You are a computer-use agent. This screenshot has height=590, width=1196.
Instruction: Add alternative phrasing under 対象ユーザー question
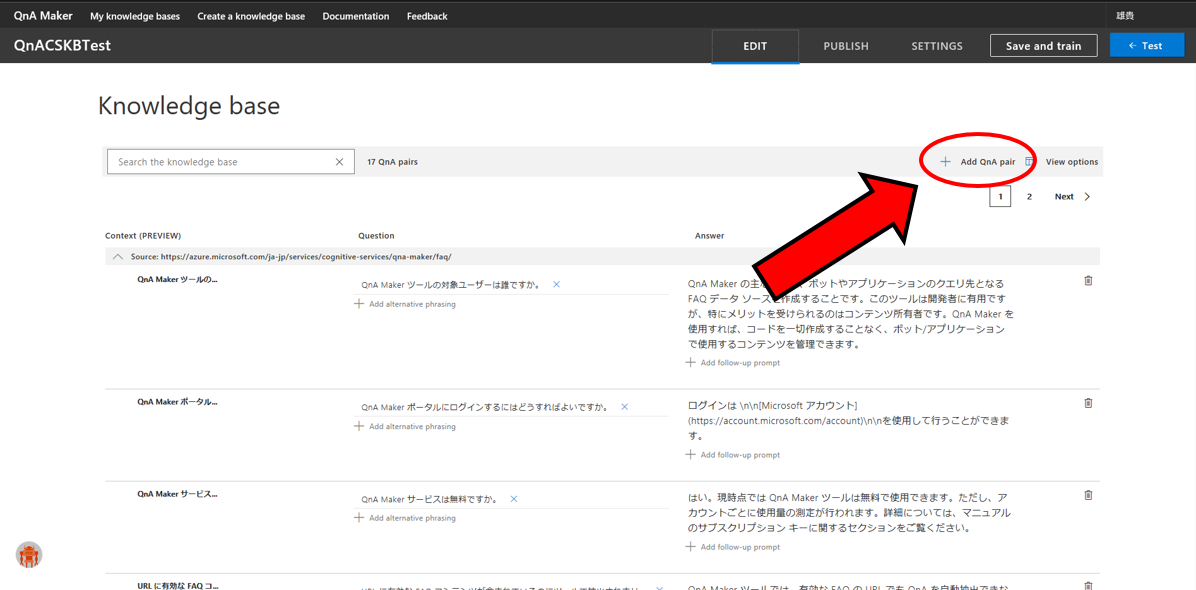point(405,304)
